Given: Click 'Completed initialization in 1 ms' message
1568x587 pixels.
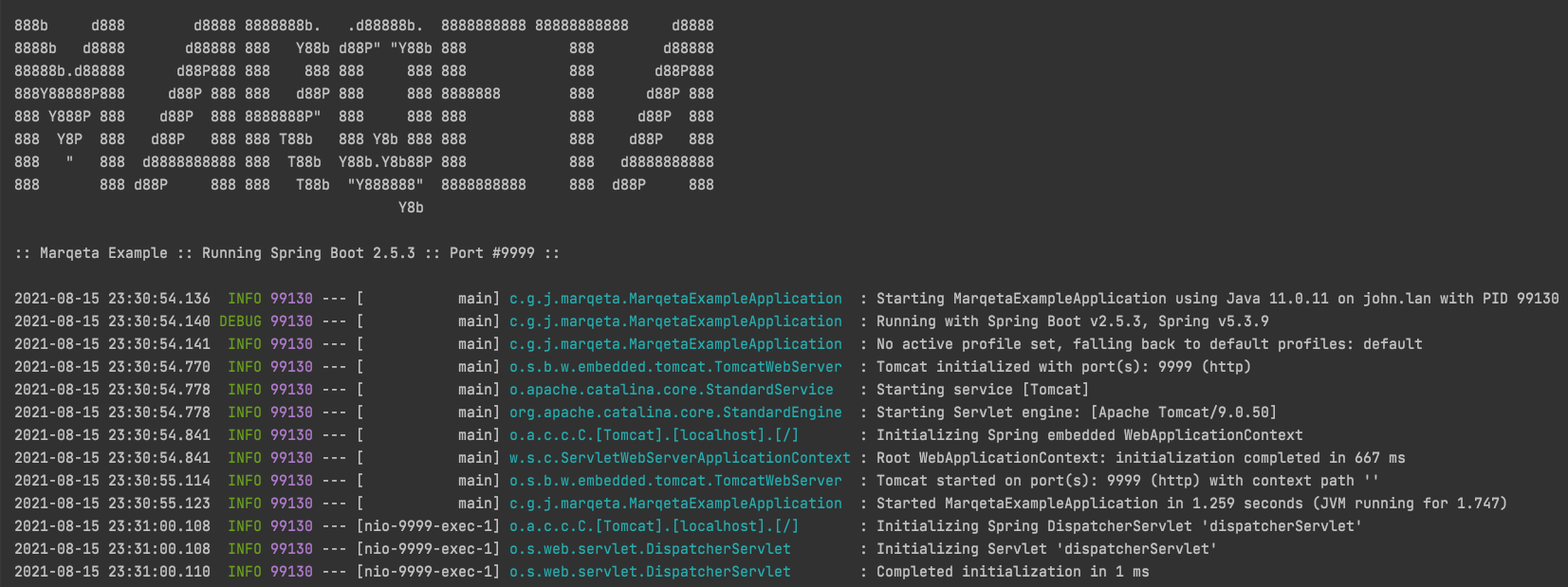Looking at the screenshot, I should coord(1012,572).
